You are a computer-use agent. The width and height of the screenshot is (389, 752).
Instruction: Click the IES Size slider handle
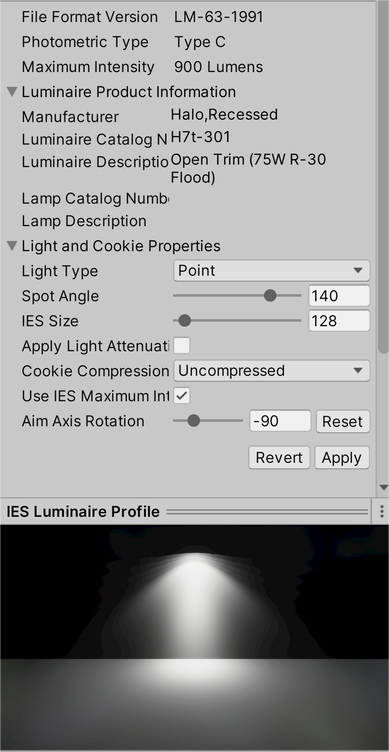tap(185, 320)
